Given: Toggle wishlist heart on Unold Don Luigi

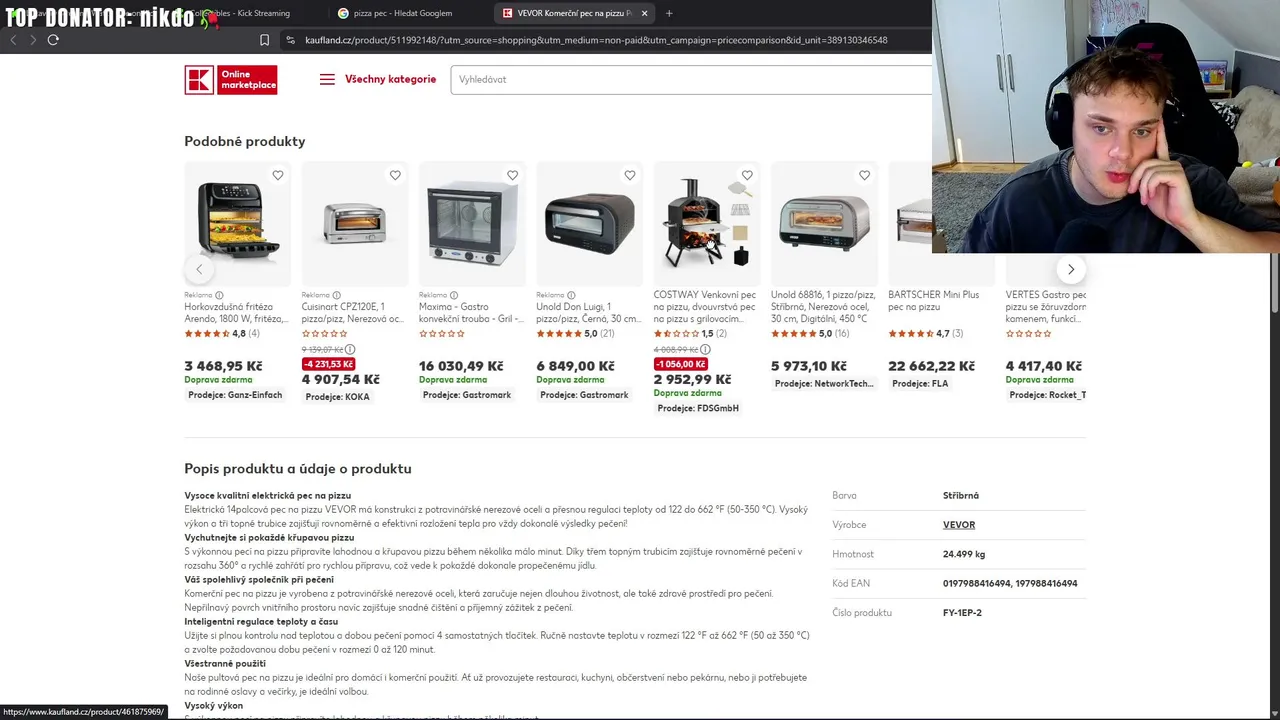Looking at the screenshot, I should click(630, 175).
